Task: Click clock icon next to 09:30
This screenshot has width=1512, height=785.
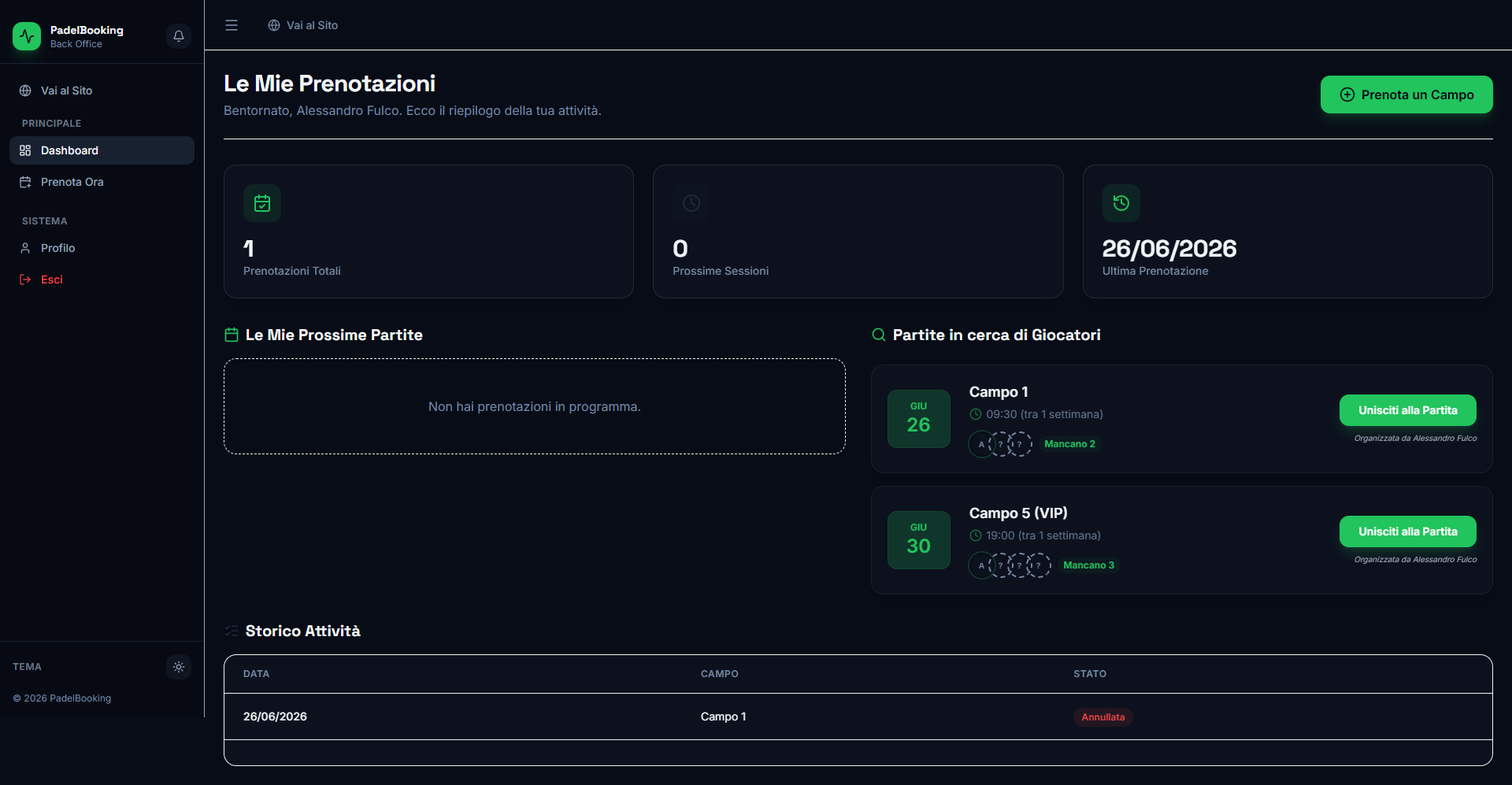Action: click(976, 414)
